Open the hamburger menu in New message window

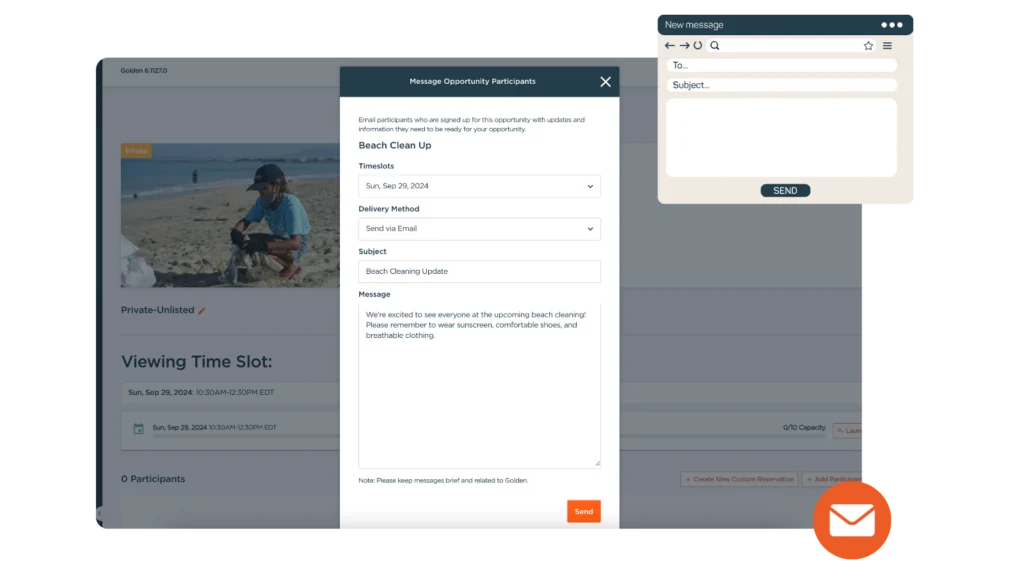(x=887, y=46)
